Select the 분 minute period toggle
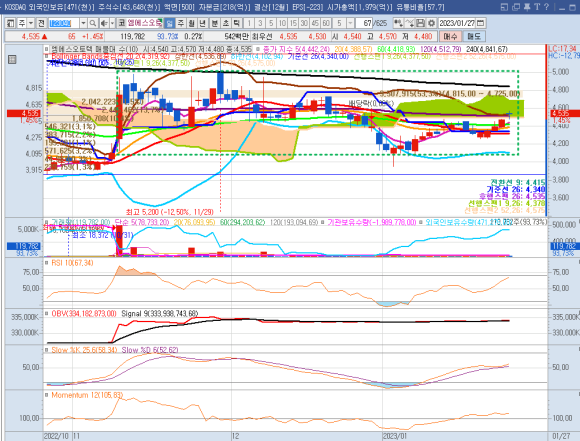 point(215,23)
